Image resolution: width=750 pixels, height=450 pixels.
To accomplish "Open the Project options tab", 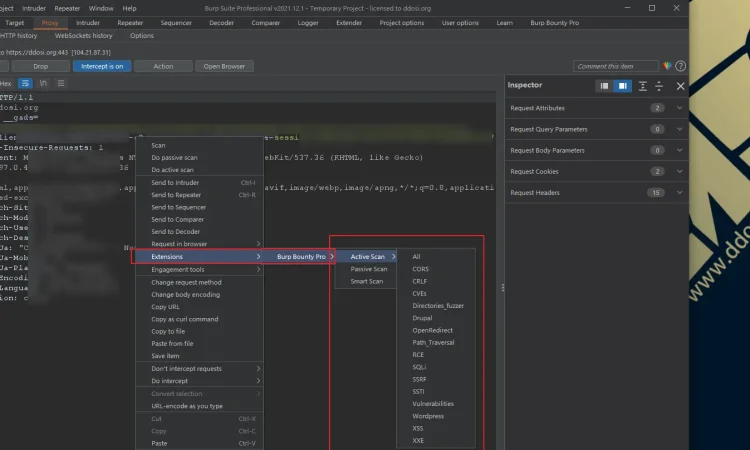I will click(402, 23).
